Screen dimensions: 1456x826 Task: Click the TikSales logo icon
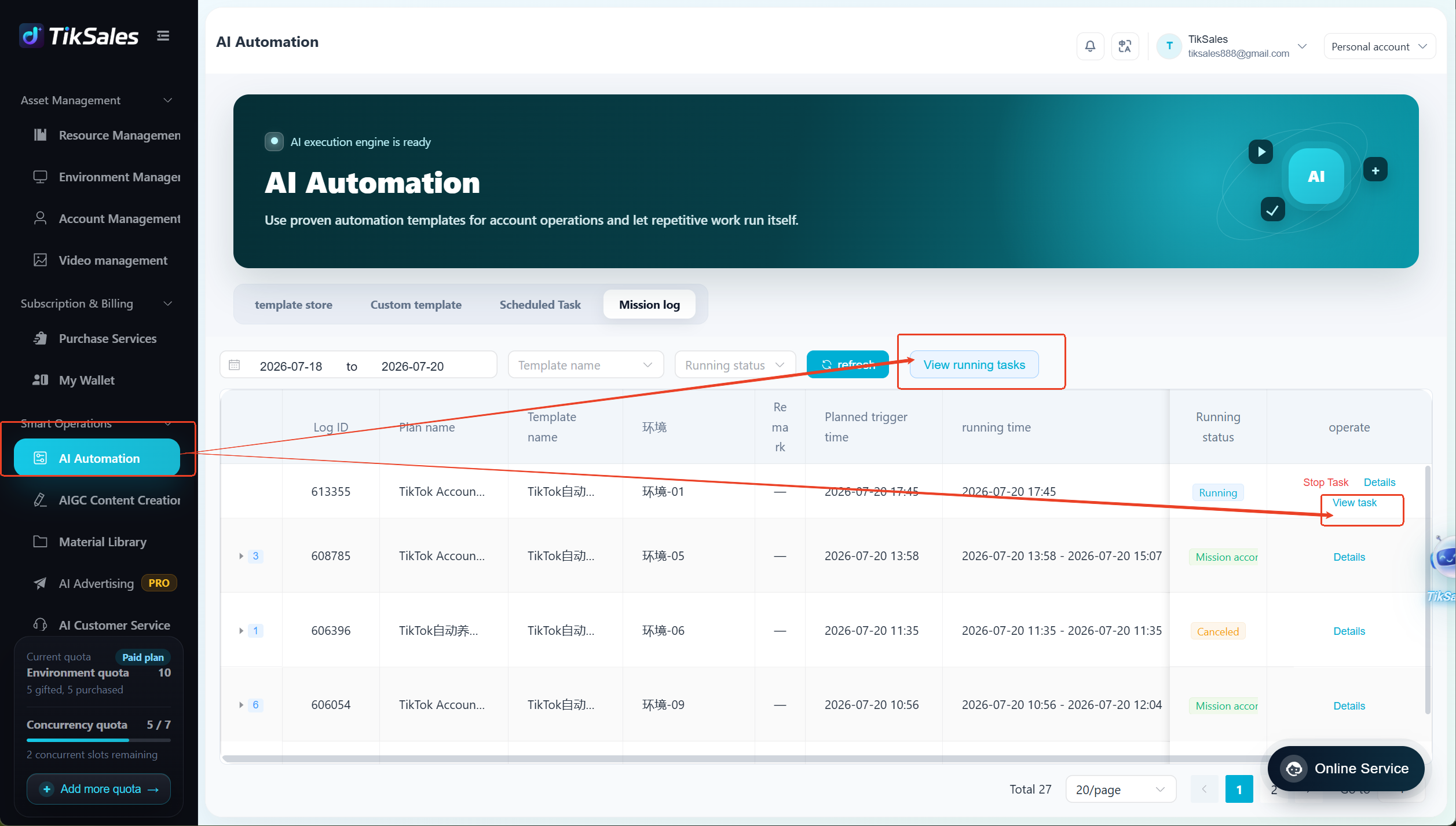[x=31, y=36]
